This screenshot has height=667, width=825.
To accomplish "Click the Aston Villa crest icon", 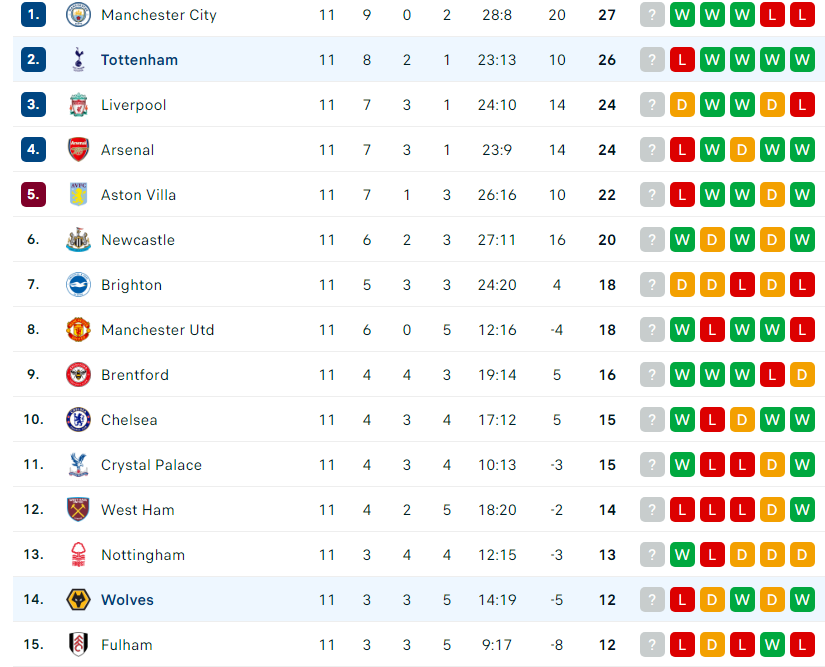I will (78, 195).
